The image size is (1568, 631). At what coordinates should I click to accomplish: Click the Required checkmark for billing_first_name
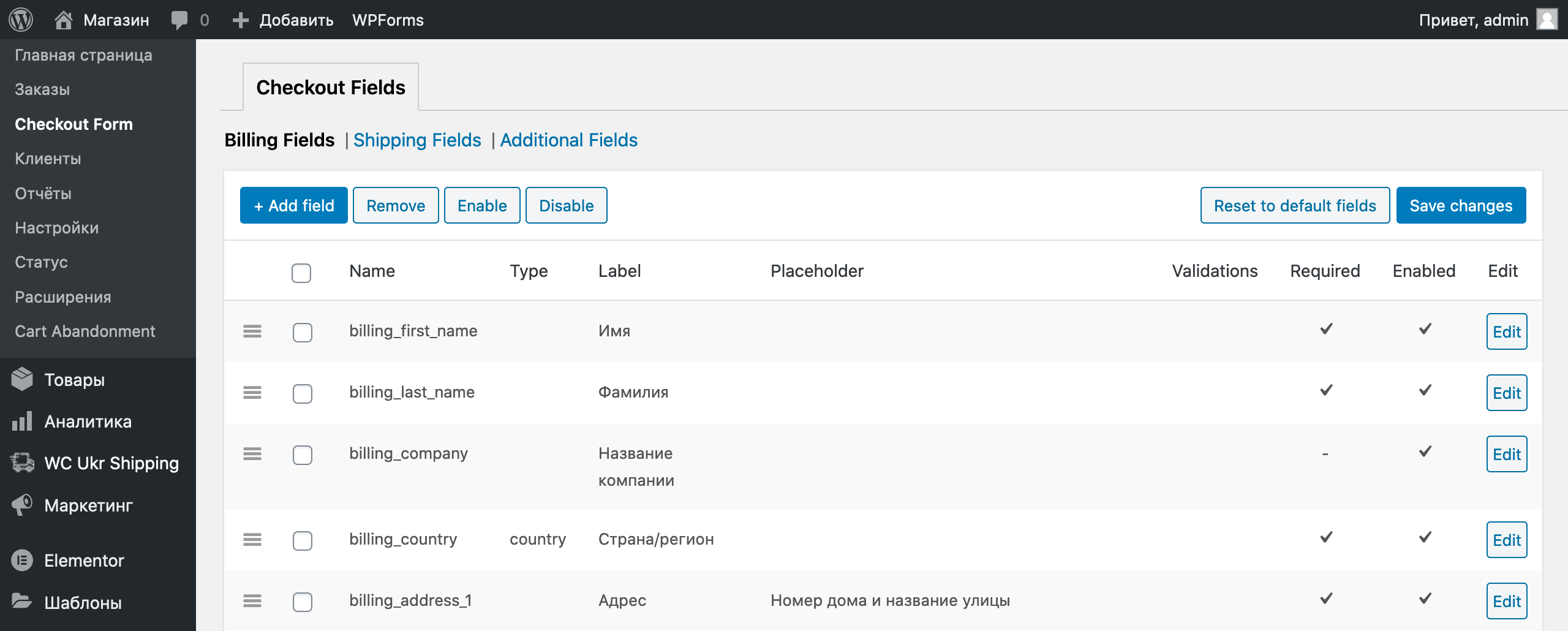pos(1326,329)
